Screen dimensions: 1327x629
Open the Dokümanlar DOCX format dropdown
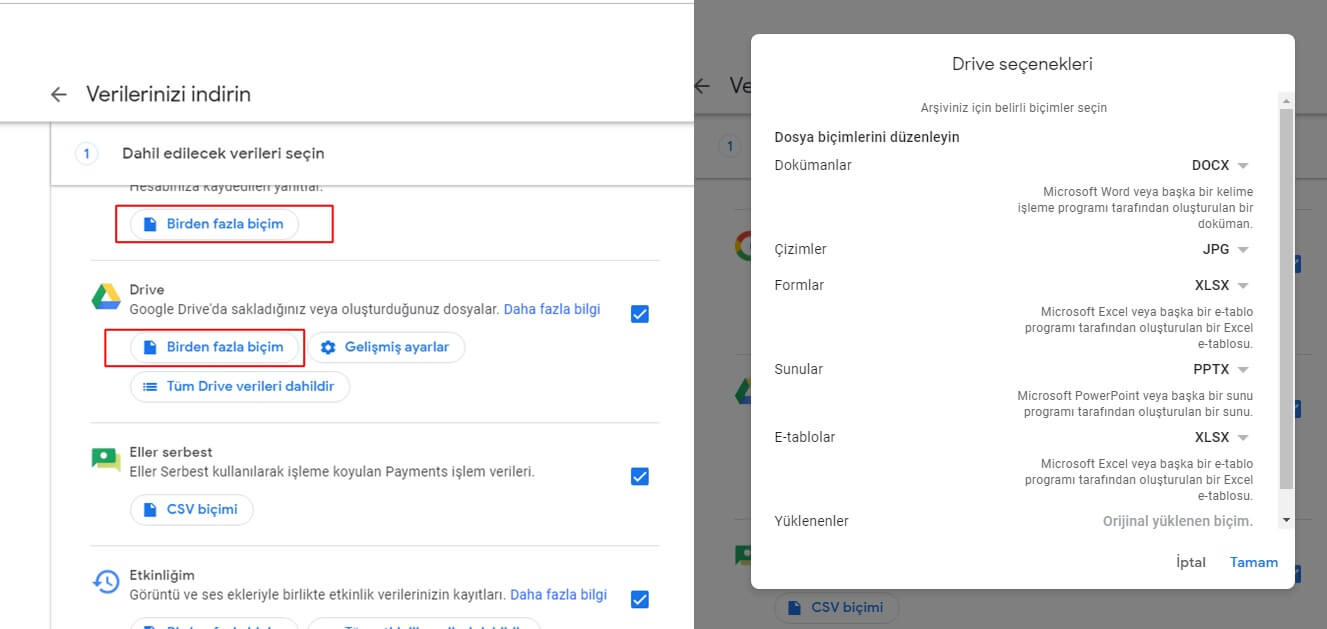click(1221, 165)
